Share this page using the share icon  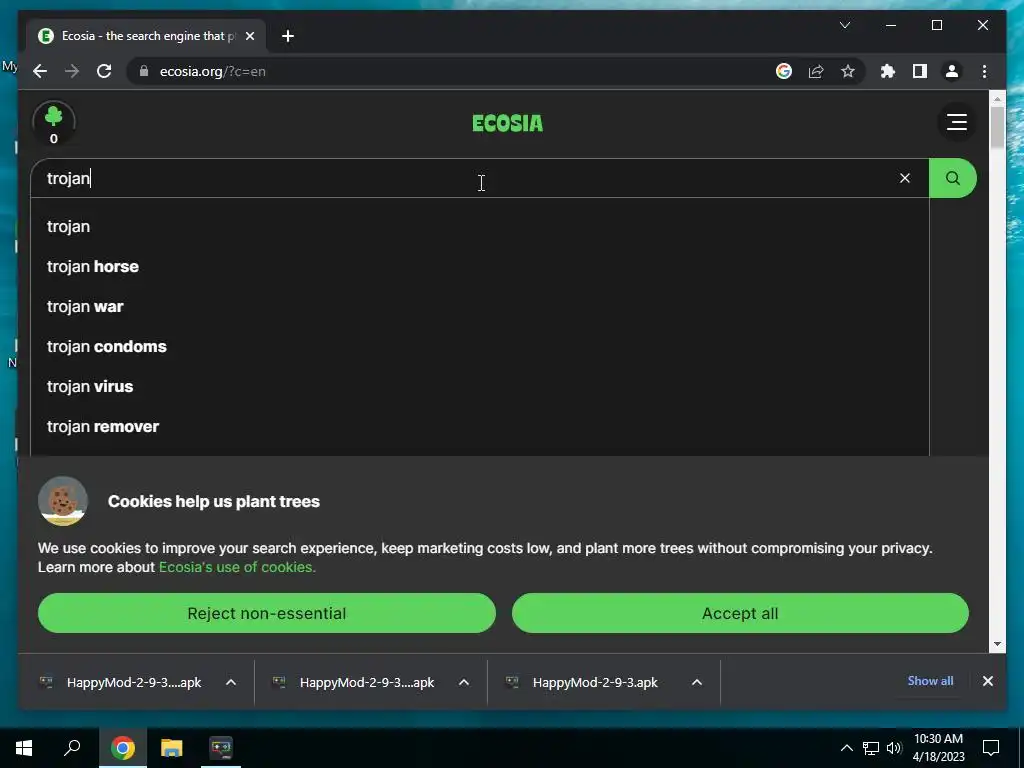[x=816, y=71]
